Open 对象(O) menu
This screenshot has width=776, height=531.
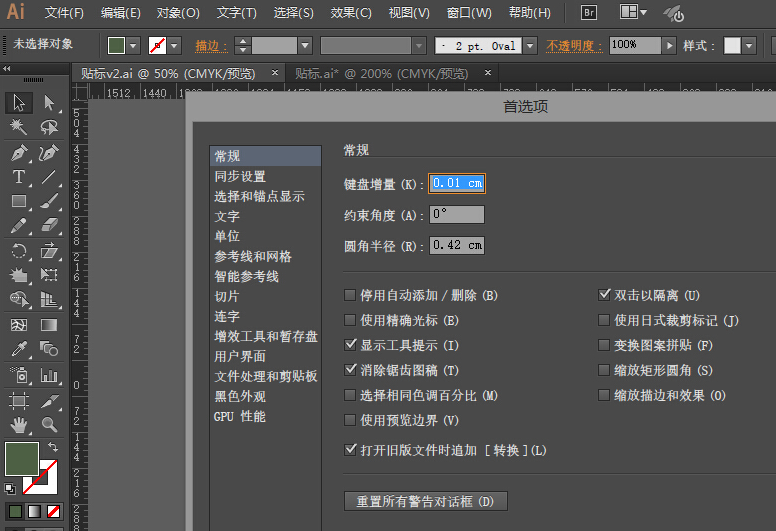click(178, 13)
